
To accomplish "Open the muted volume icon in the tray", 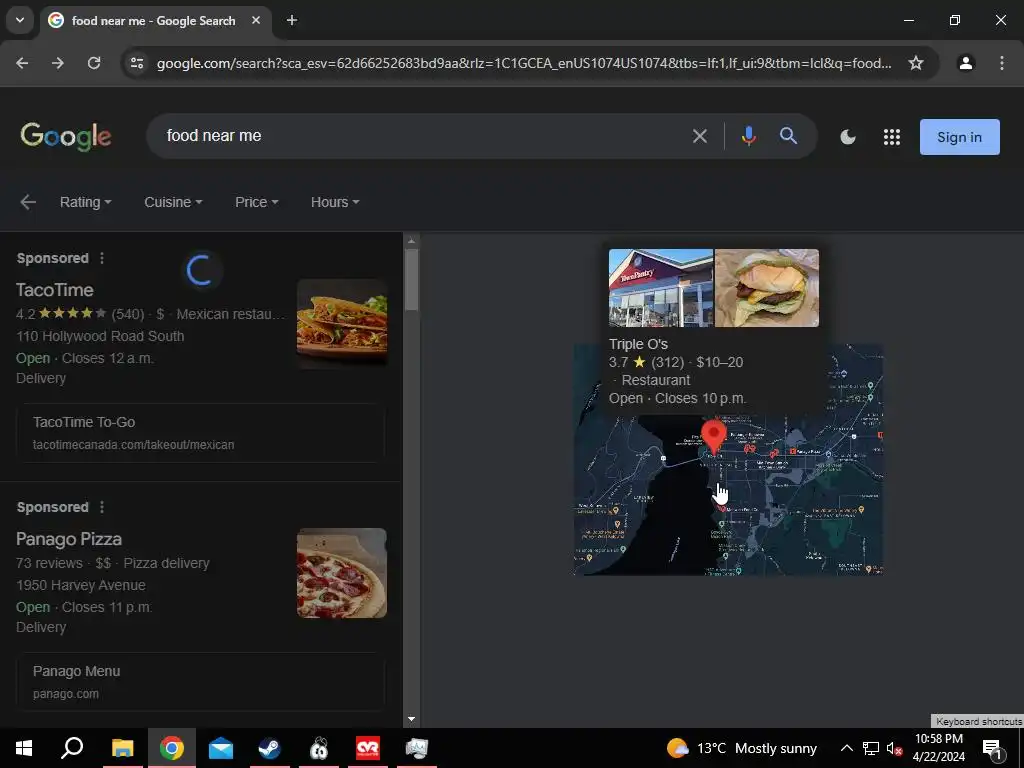I will tap(895, 748).
